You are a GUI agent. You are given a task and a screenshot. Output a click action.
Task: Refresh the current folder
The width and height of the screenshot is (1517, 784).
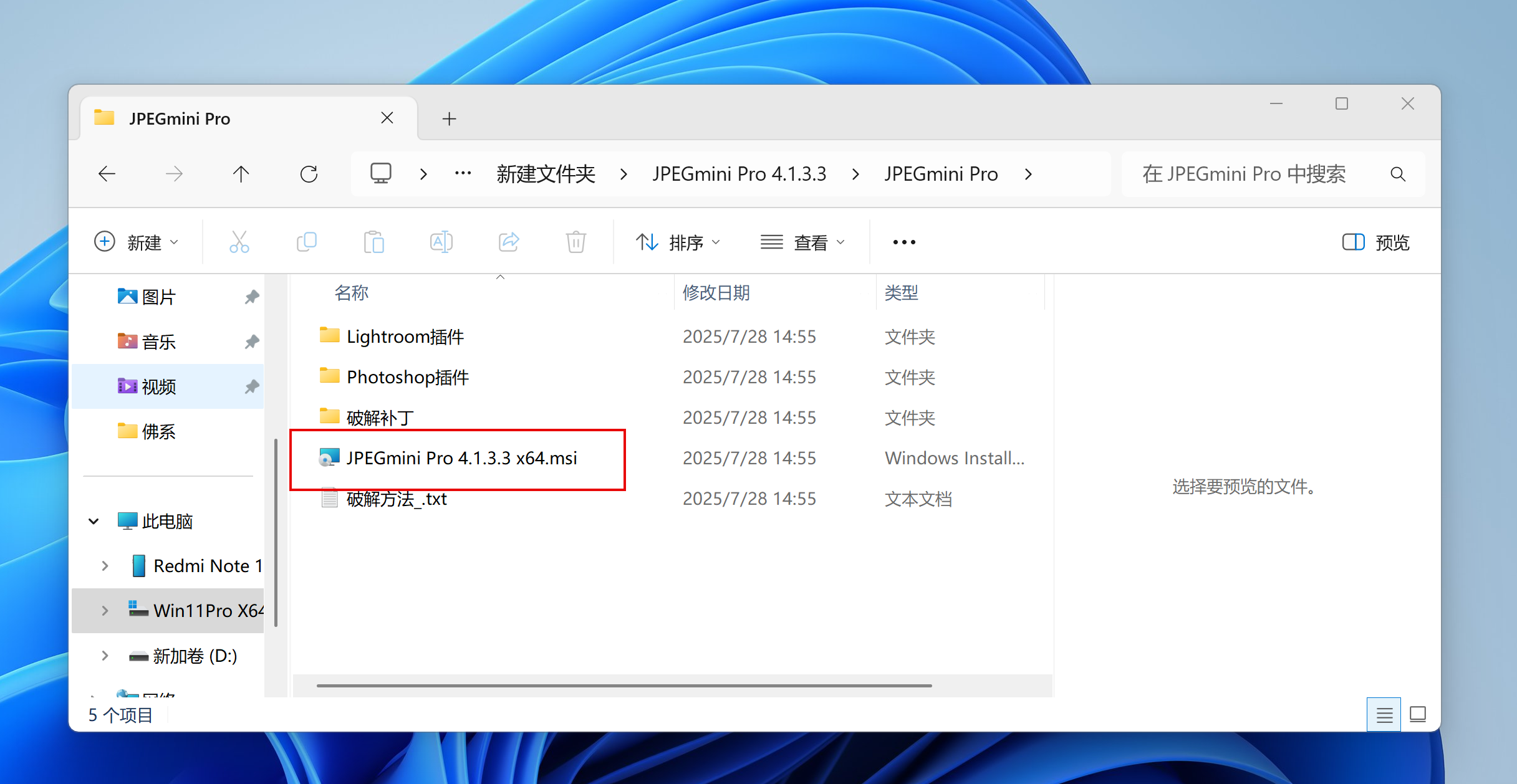click(x=309, y=174)
